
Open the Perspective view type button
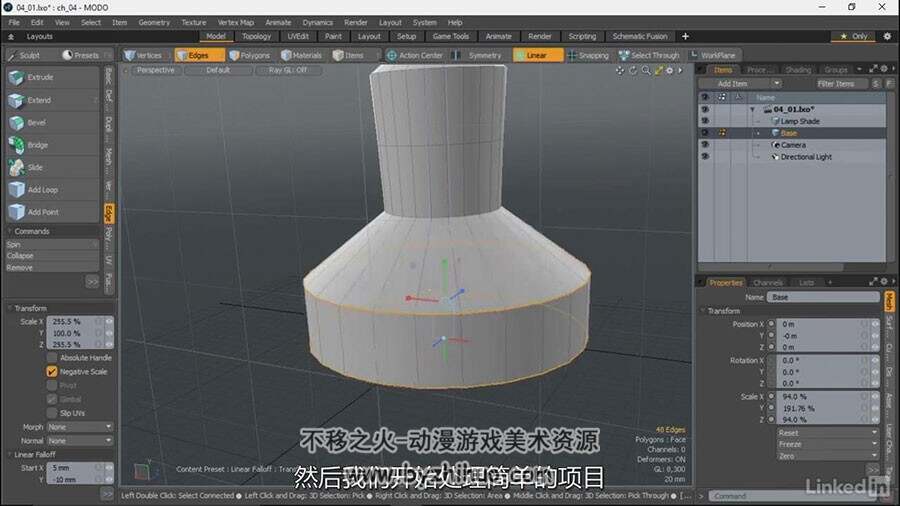pos(156,70)
